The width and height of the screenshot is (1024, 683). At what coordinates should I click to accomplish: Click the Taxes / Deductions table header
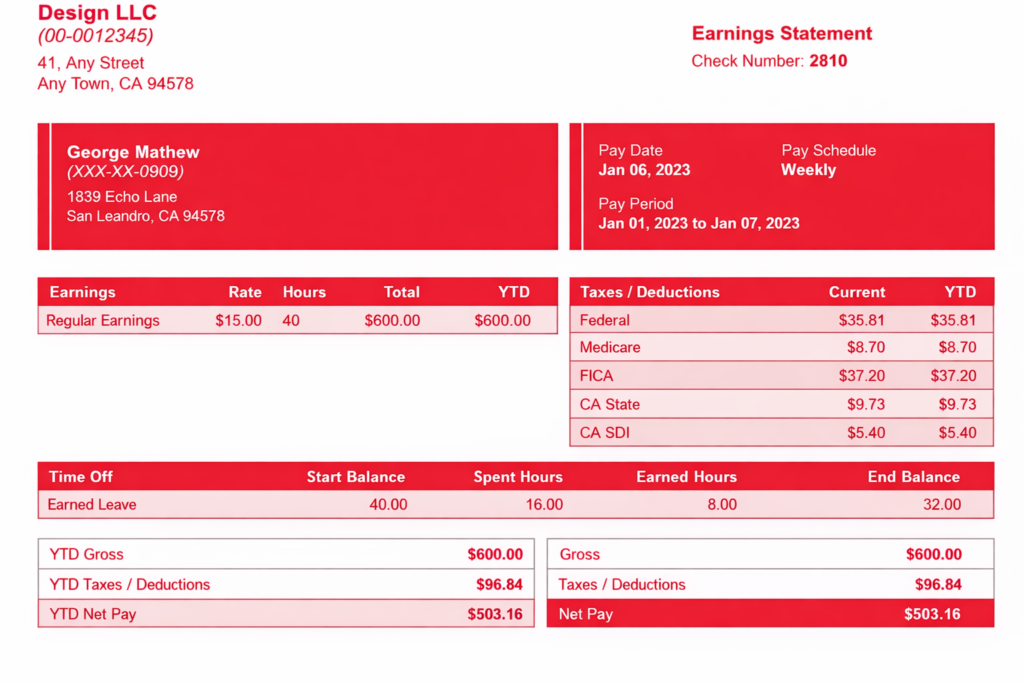[x=649, y=292]
